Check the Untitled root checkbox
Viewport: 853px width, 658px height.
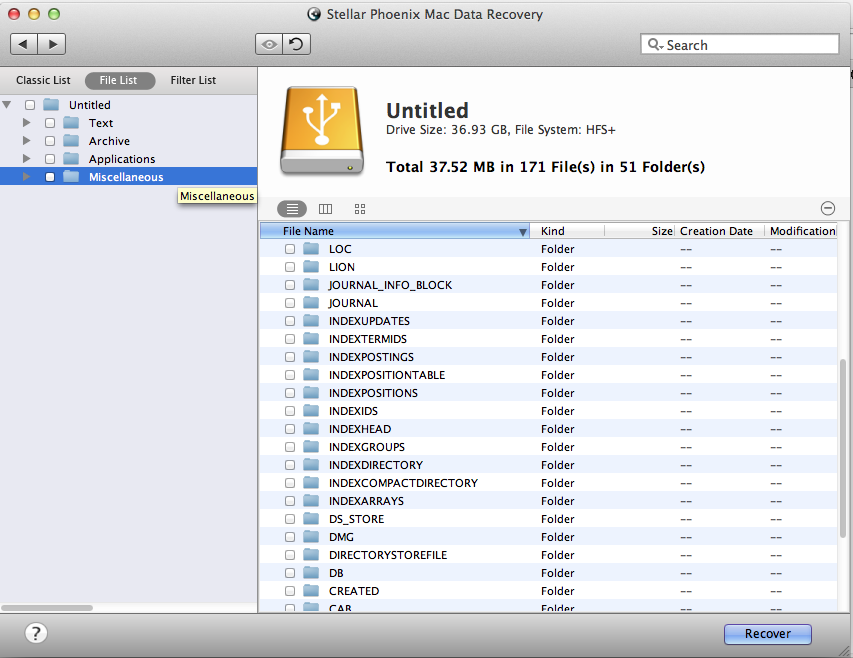tap(30, 105)
